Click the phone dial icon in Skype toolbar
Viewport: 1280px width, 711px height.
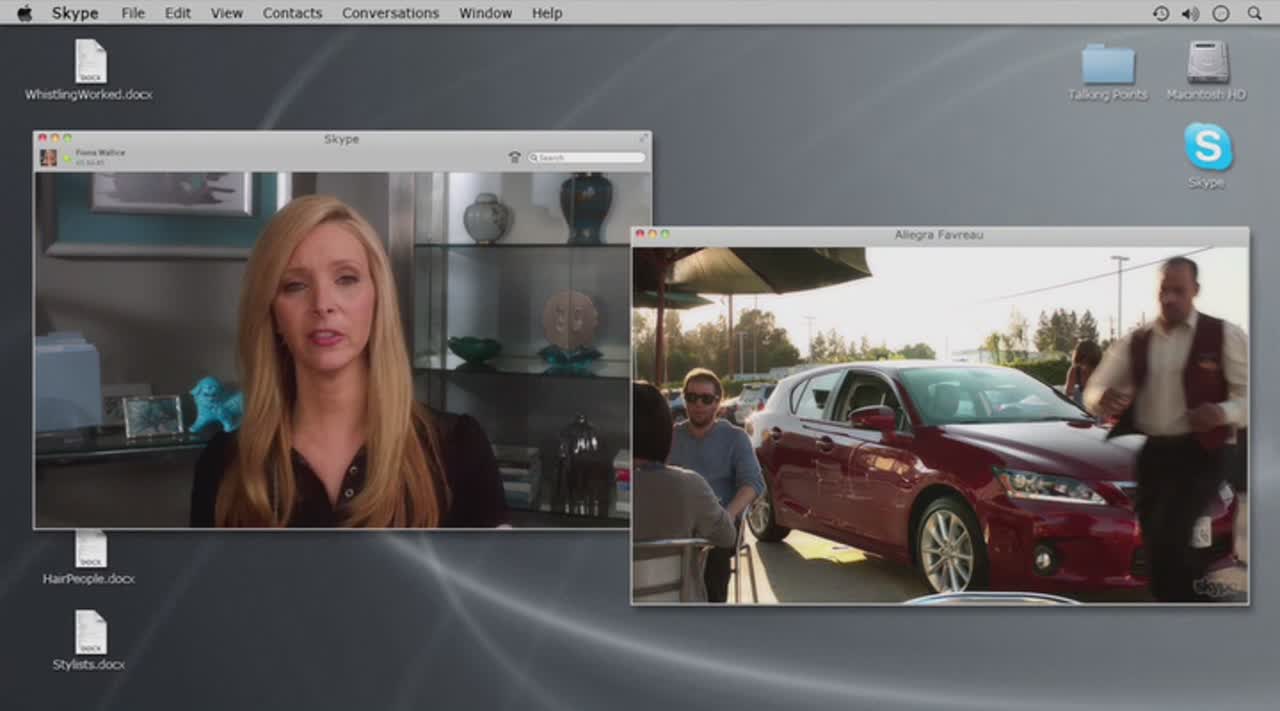pyautogui.click(x=514, y=157)
